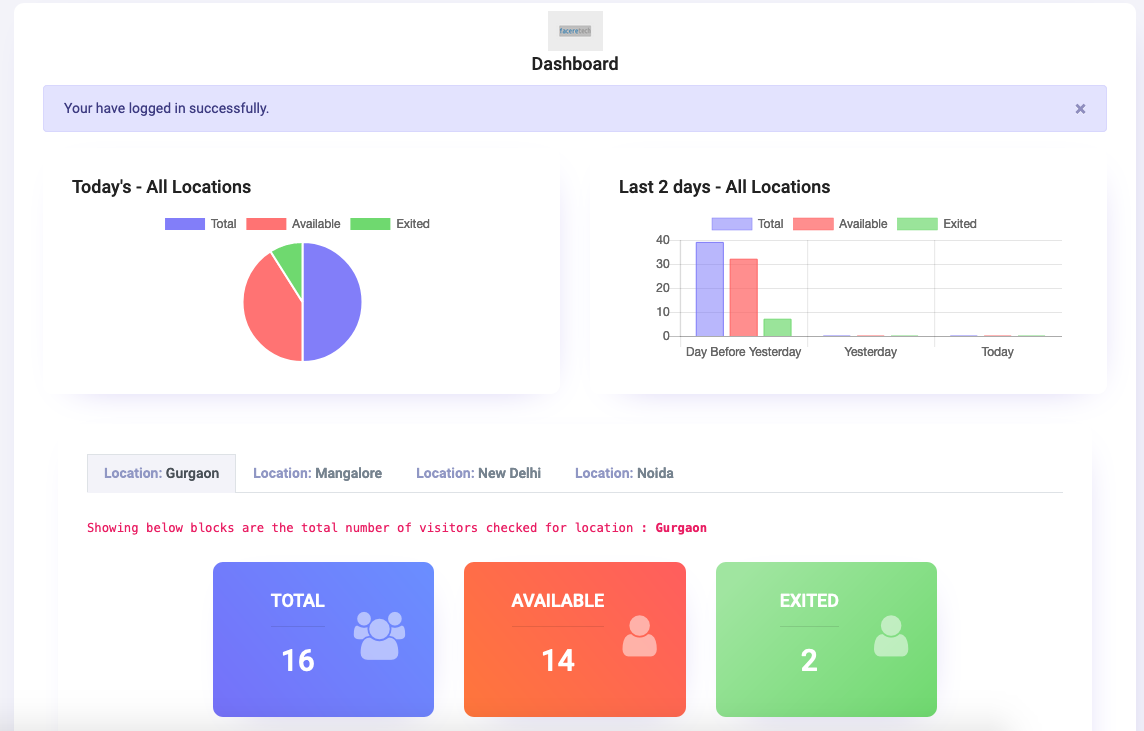Select the Location: Gurgaon tab

160,472
